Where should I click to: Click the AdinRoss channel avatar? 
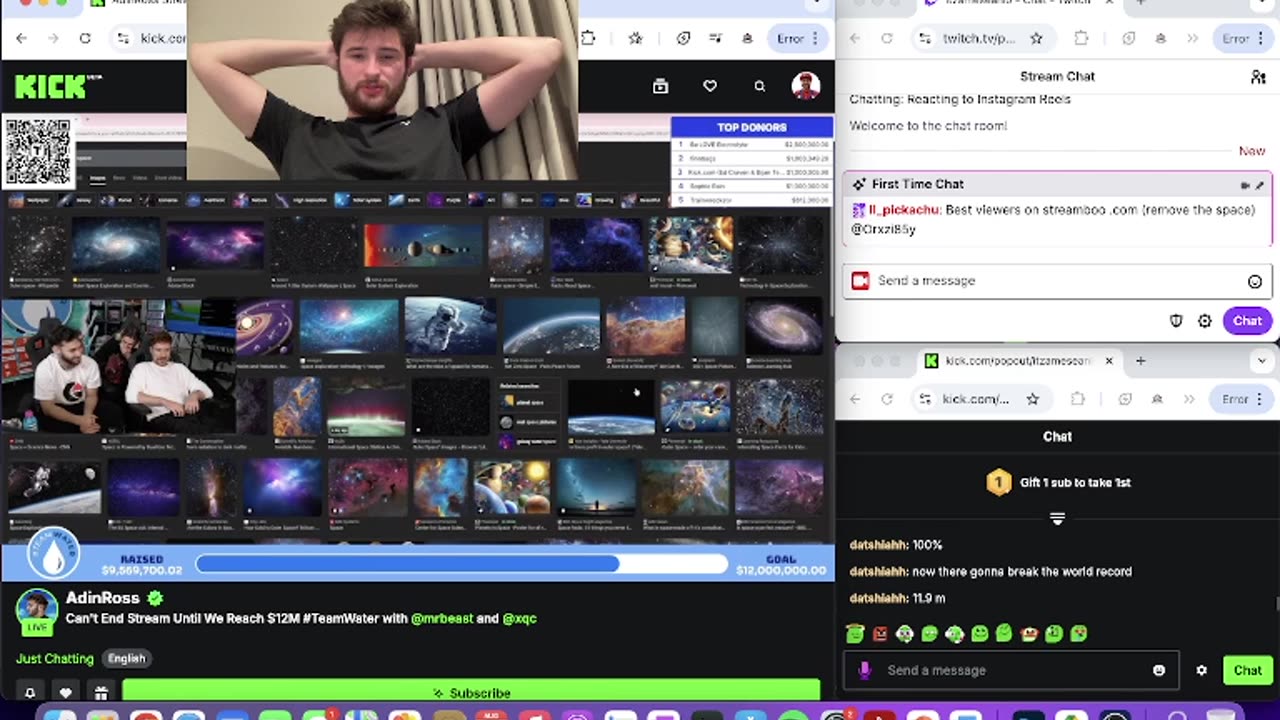(37, 609)
